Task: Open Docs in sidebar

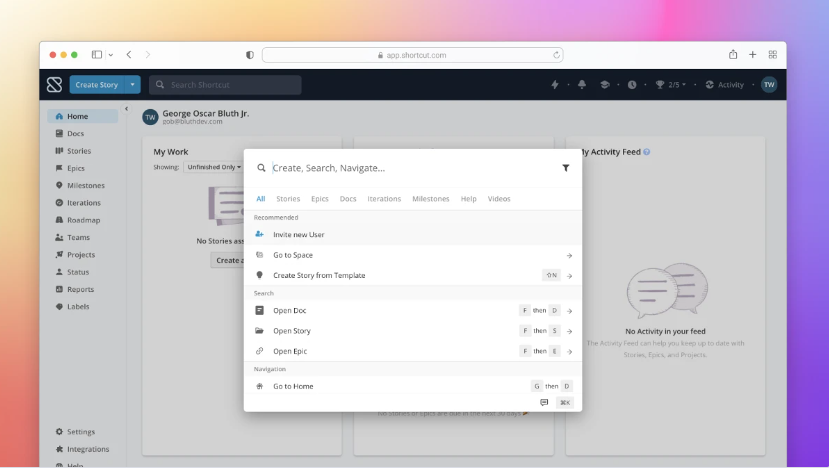Action: pos(70,134)
